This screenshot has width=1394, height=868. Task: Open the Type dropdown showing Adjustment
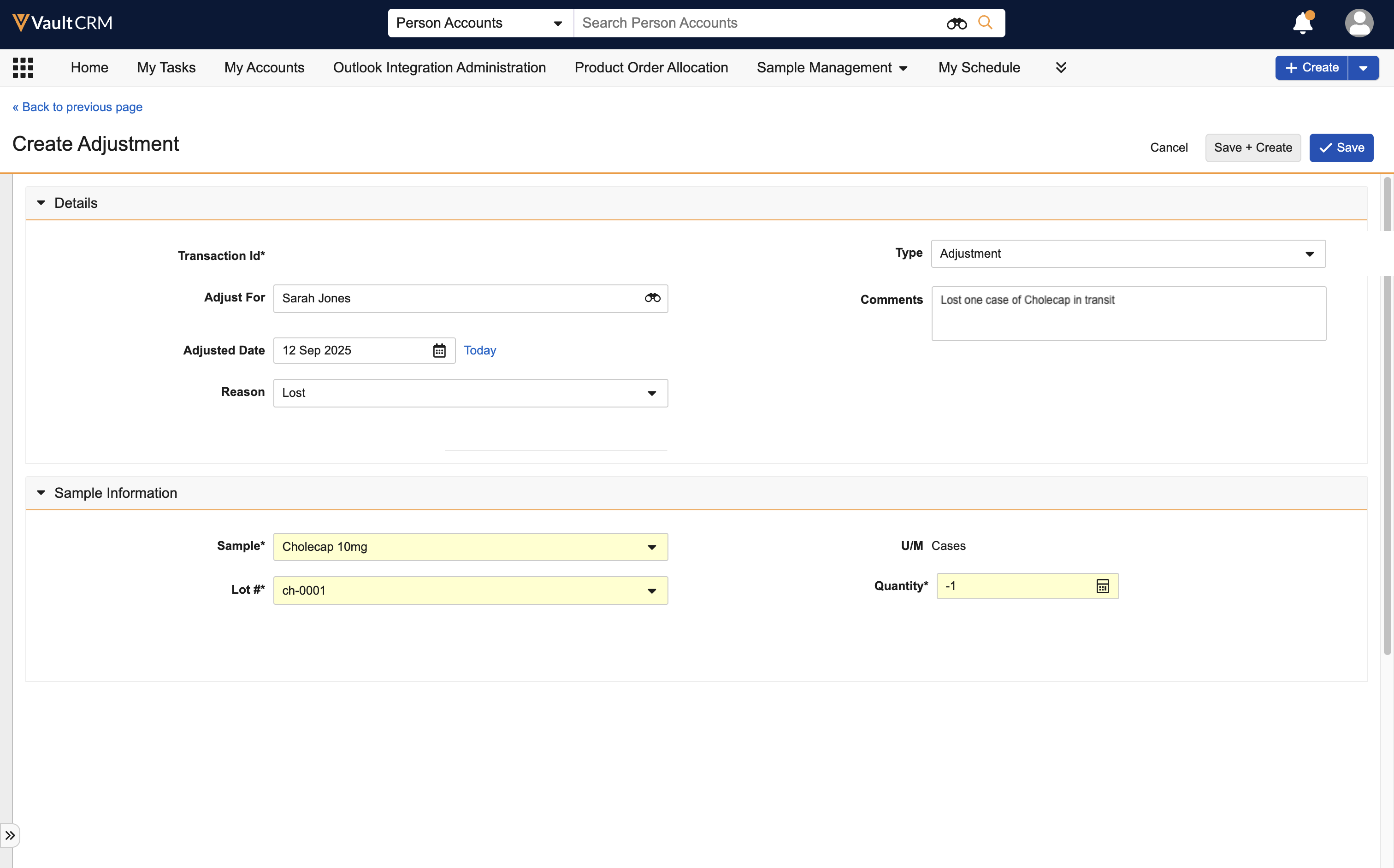1128,254
